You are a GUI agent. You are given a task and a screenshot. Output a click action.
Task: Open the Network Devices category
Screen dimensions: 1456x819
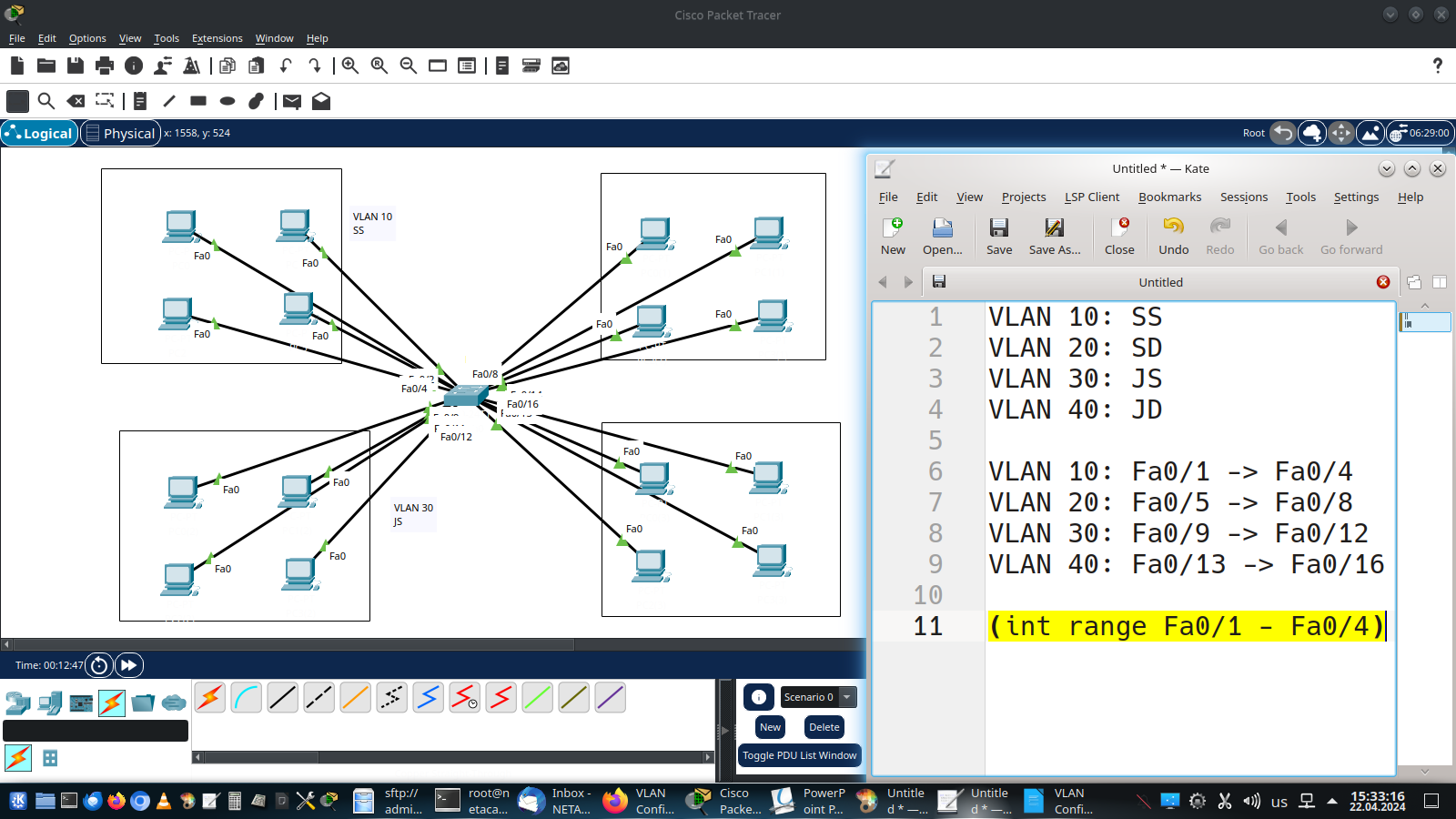[18, 703]
